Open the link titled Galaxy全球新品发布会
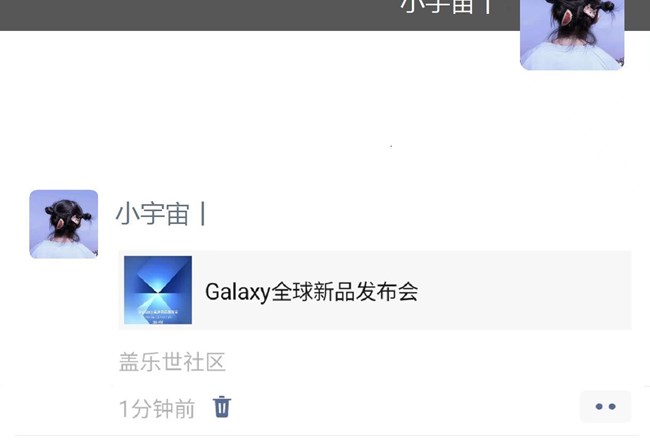650x442 pixels. coord(312,292)
